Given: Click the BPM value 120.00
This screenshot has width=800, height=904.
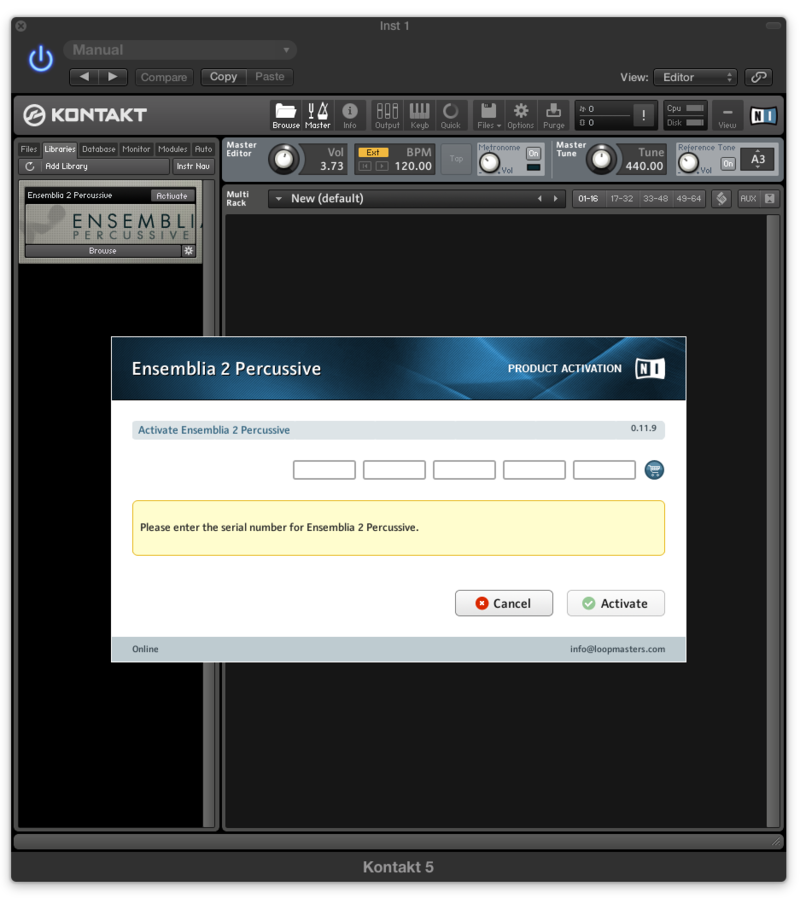Looking at the screenshot, I should (413, 166).
